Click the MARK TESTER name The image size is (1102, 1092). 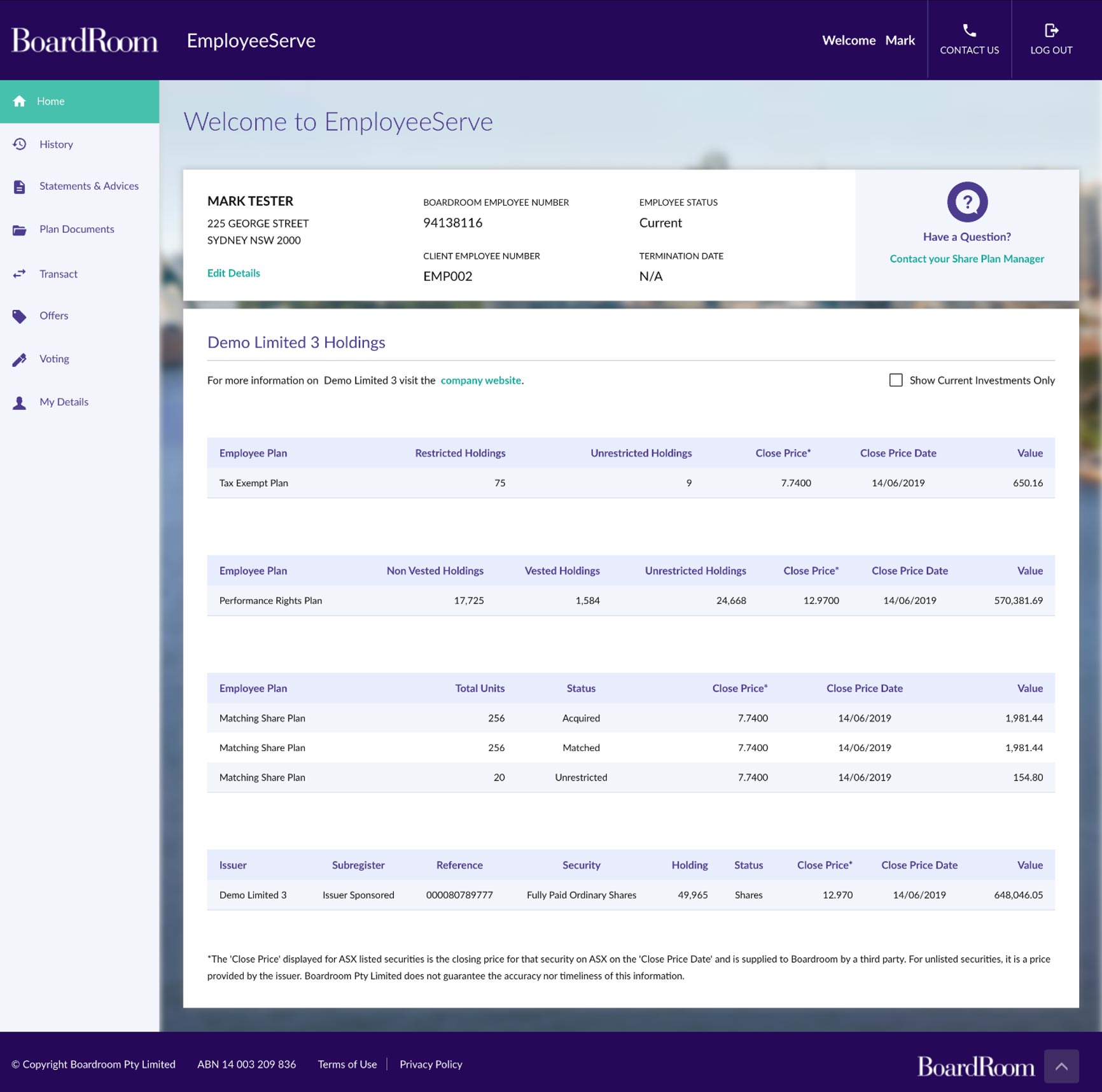tap(250, 201)
